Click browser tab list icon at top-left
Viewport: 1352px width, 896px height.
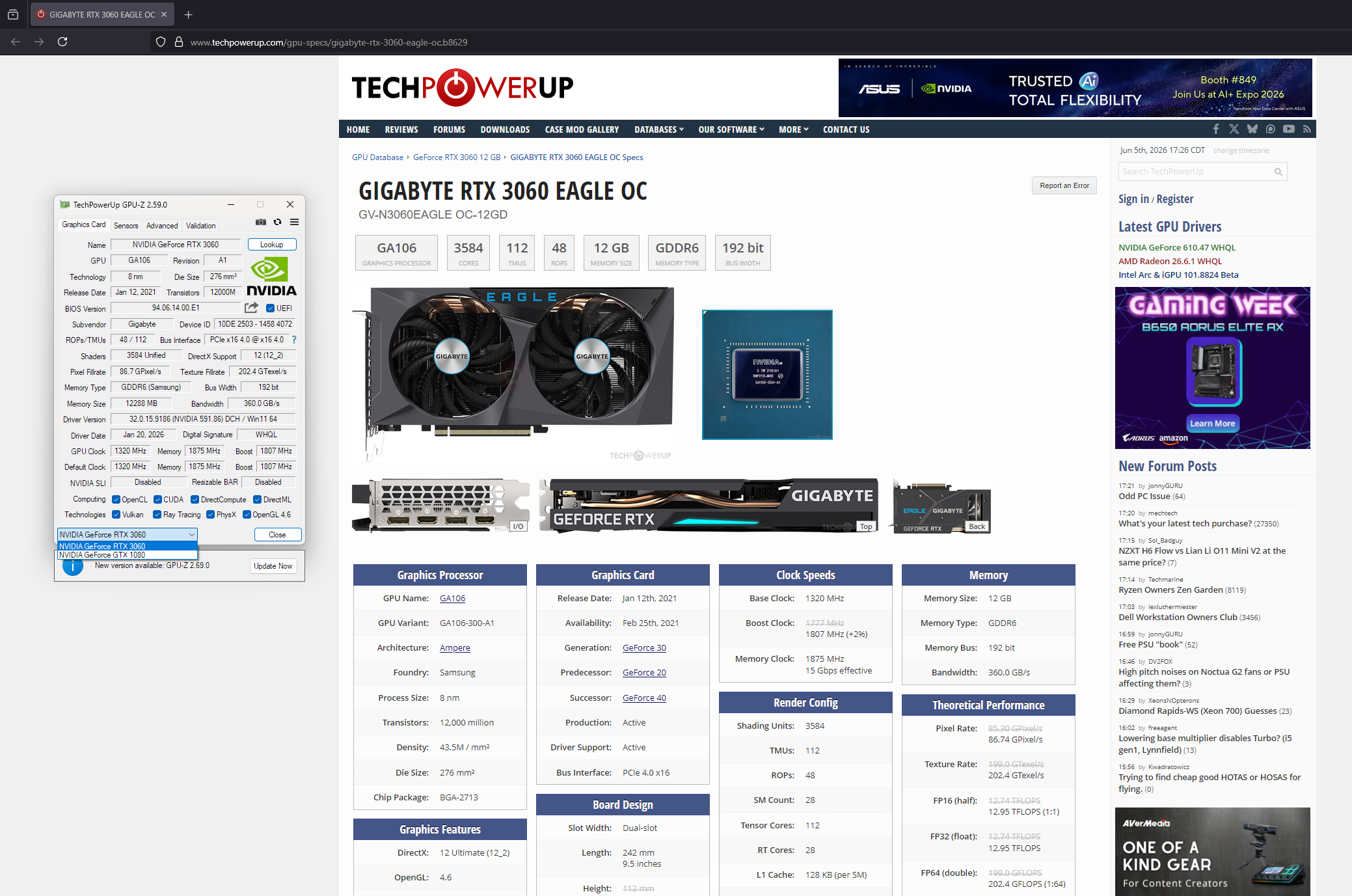tap(12, 14)
